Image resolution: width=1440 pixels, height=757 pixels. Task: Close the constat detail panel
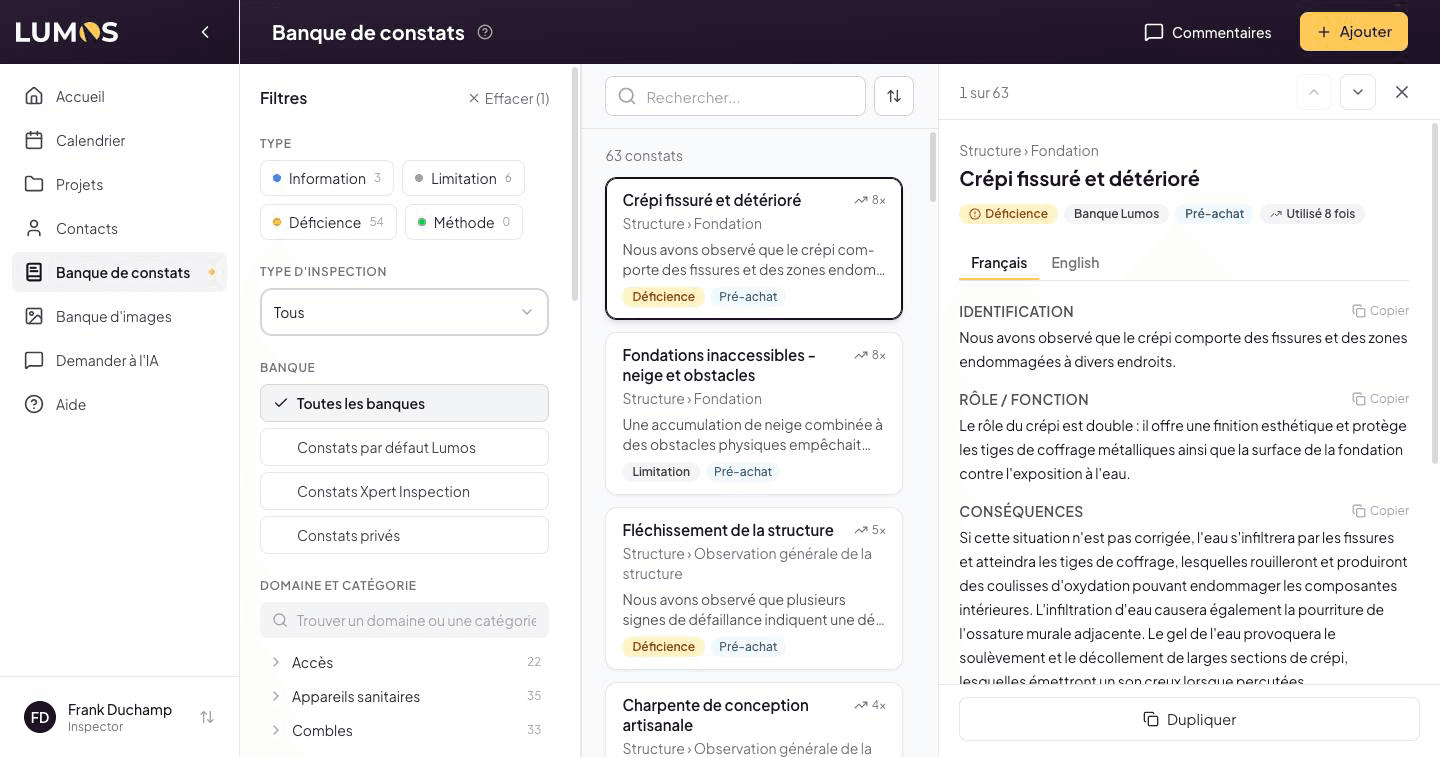[x=1402, y=92]
